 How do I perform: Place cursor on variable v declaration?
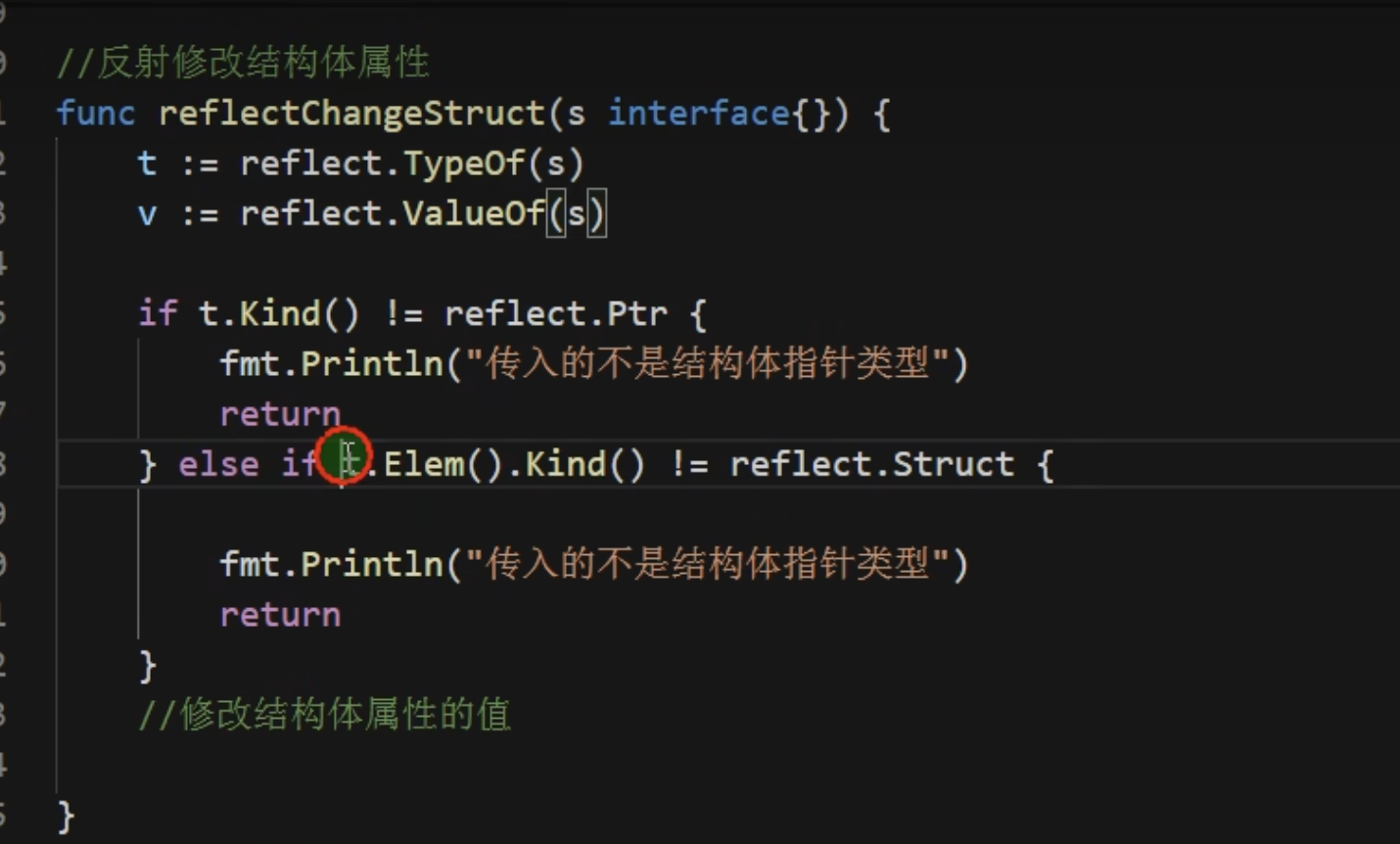[147, 214]
